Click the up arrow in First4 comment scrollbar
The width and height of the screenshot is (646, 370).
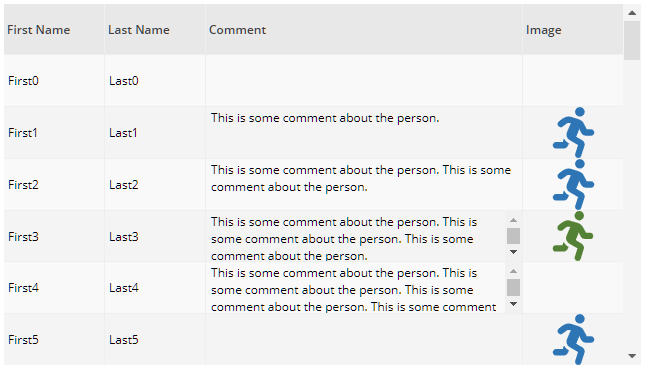pos(513,272)
